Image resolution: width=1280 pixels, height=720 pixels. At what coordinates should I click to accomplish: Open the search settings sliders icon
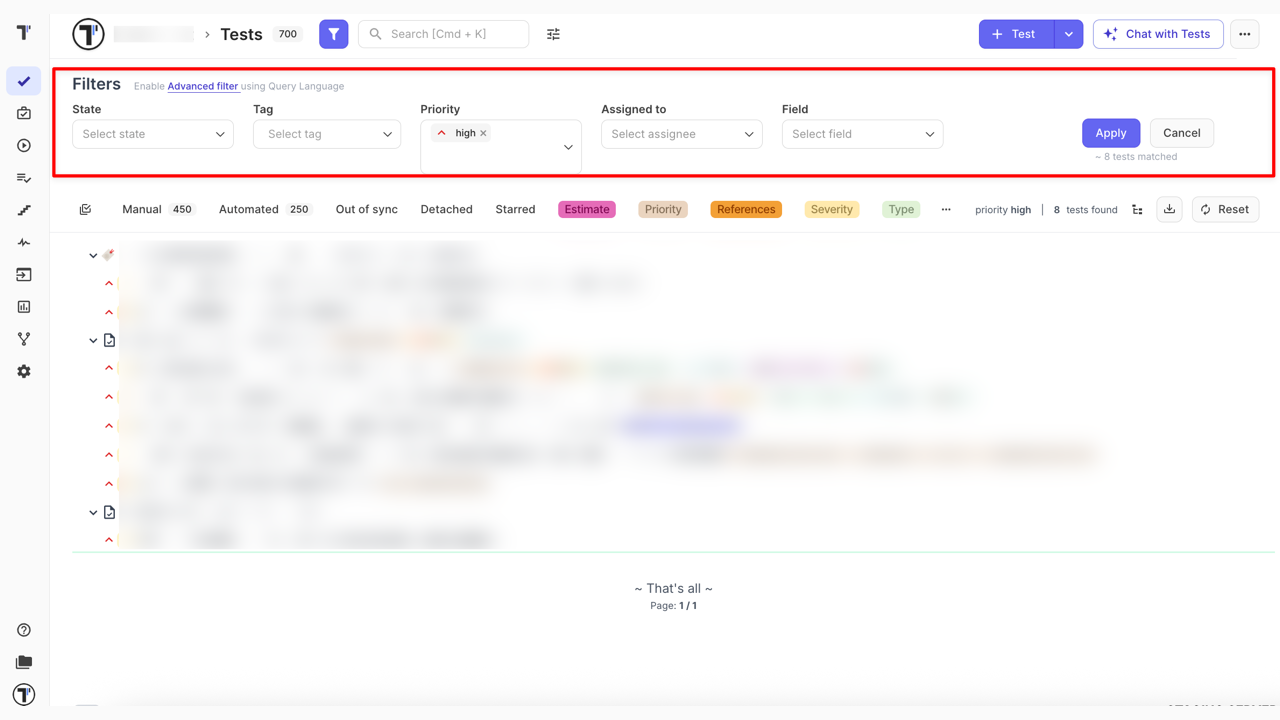[x=553, y=34]
